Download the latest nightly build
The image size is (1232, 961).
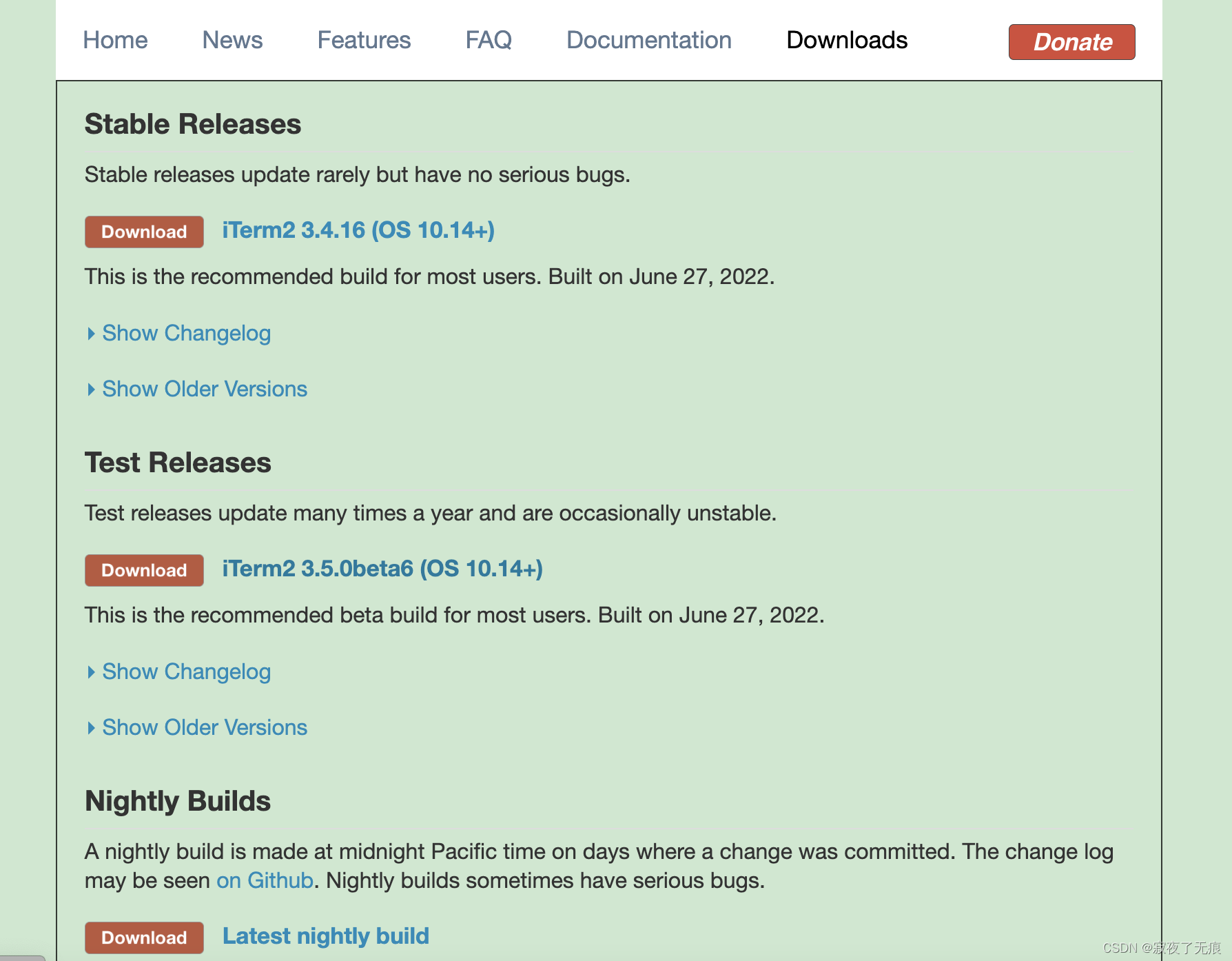point(144,938)
